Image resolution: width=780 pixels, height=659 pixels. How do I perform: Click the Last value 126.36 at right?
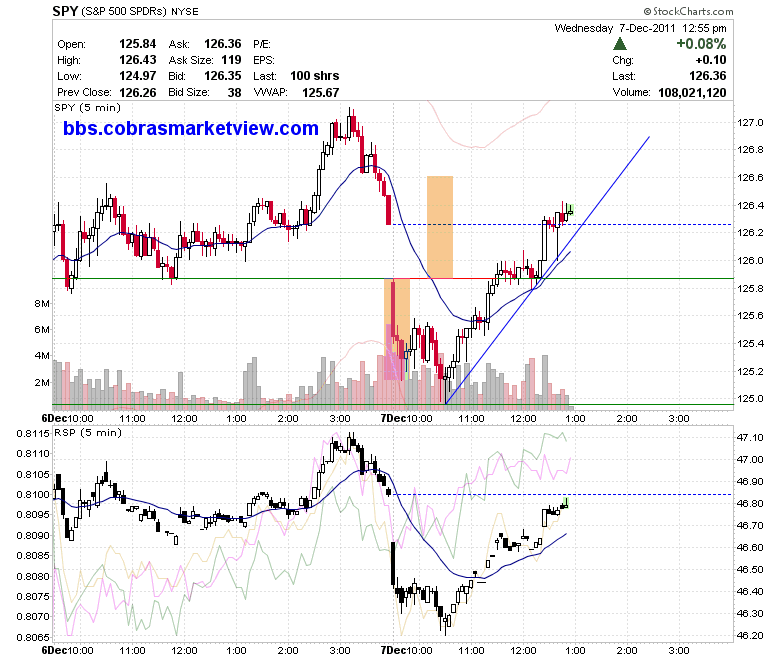pos(707,76)
